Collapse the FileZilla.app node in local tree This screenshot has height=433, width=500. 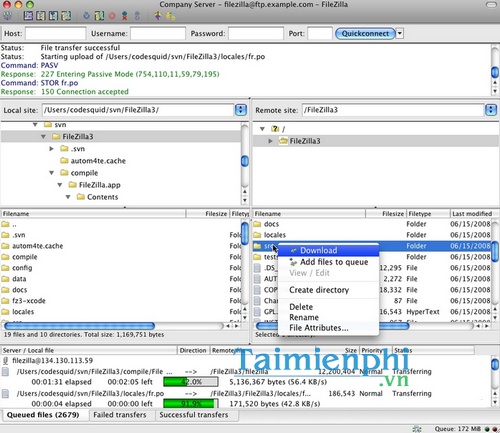[60, 185]
